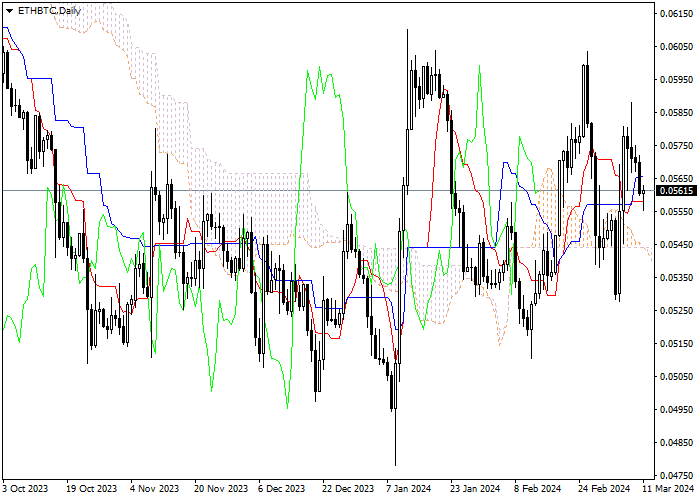The height and width of the screenshot is (500, 700).
Task: Click the 0.05850 price axis label
Action: pos(676,113)
